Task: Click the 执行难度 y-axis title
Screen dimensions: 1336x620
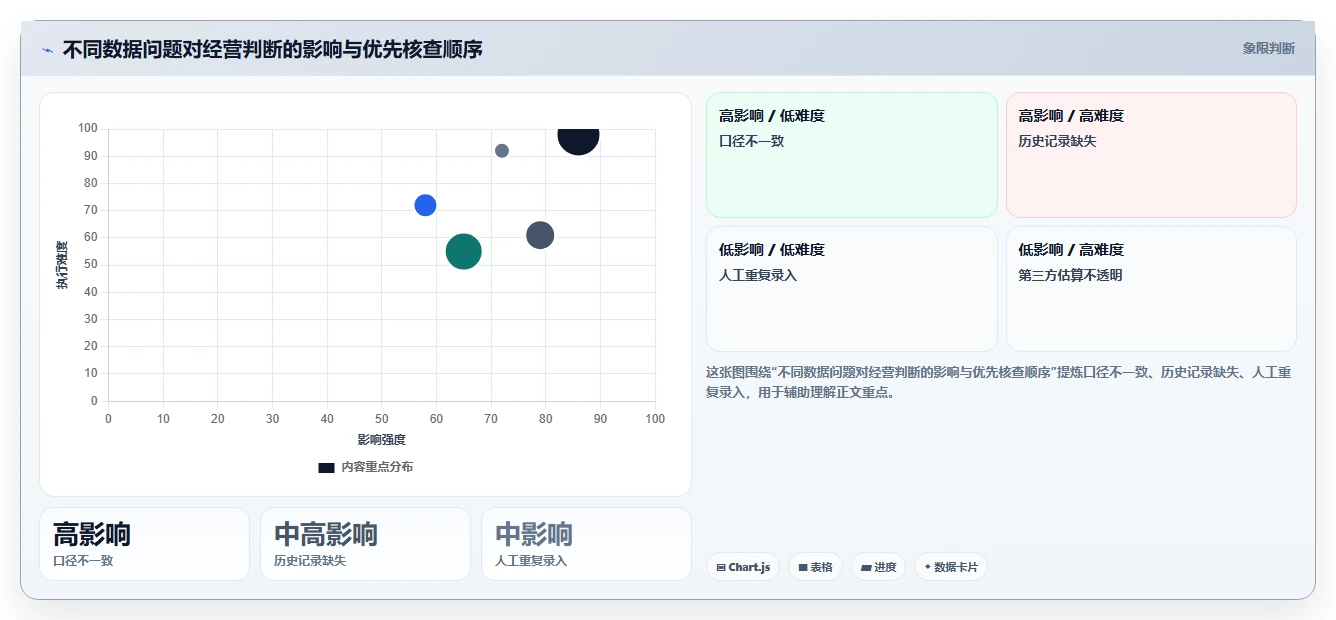Action: [x=62, y=265]
